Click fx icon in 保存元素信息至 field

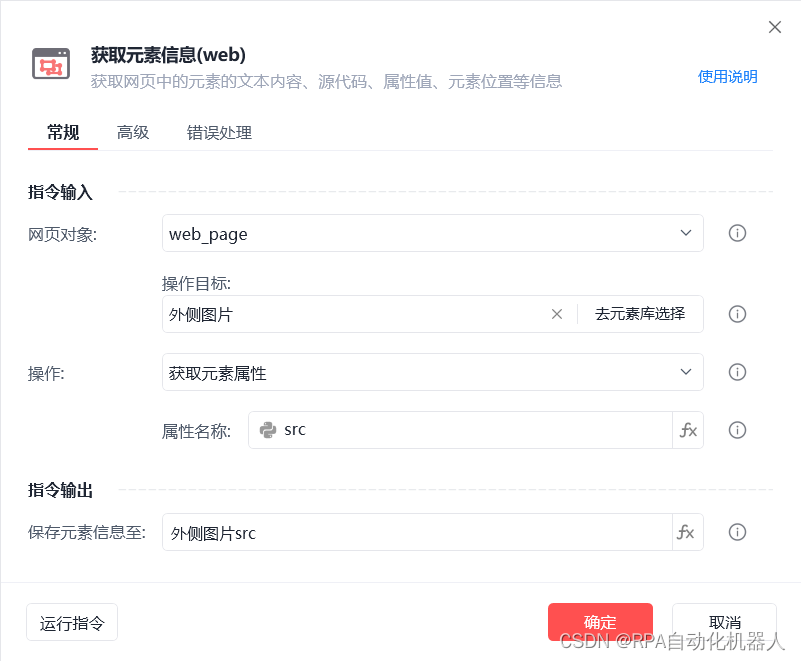687,532
